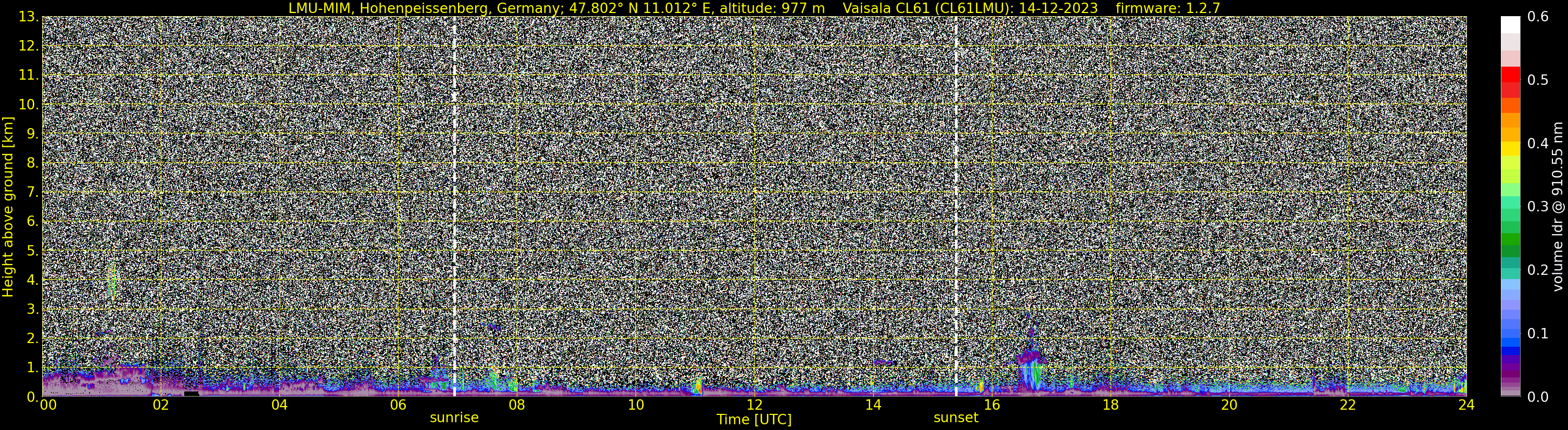
Task: Click the '11.' height axis tick label
Action: point(29,75)
